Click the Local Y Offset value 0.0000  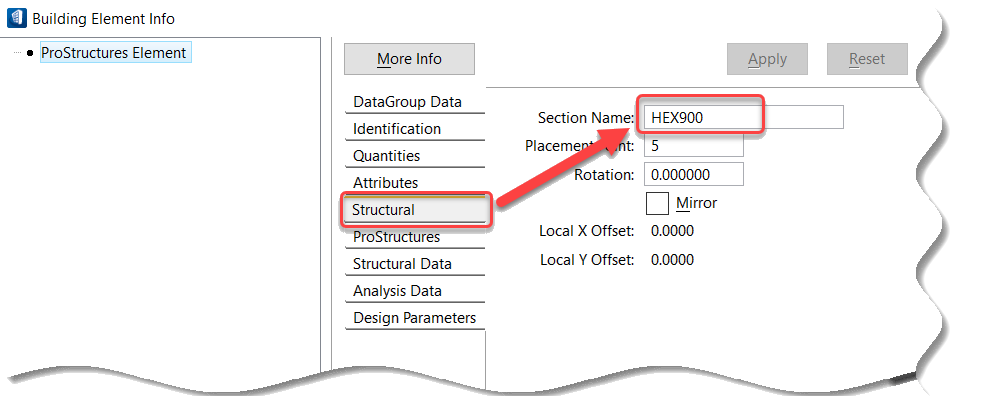click(x=672, y=260)
